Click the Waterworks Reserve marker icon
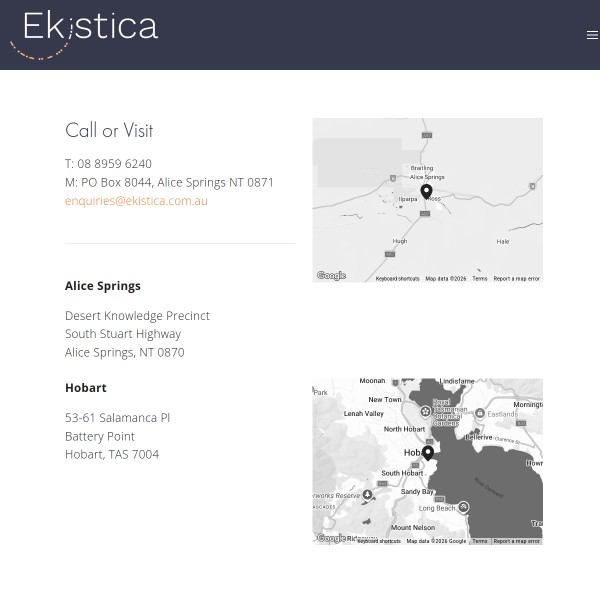The height and width of the screenshot is (600, 600). [368, 495]
